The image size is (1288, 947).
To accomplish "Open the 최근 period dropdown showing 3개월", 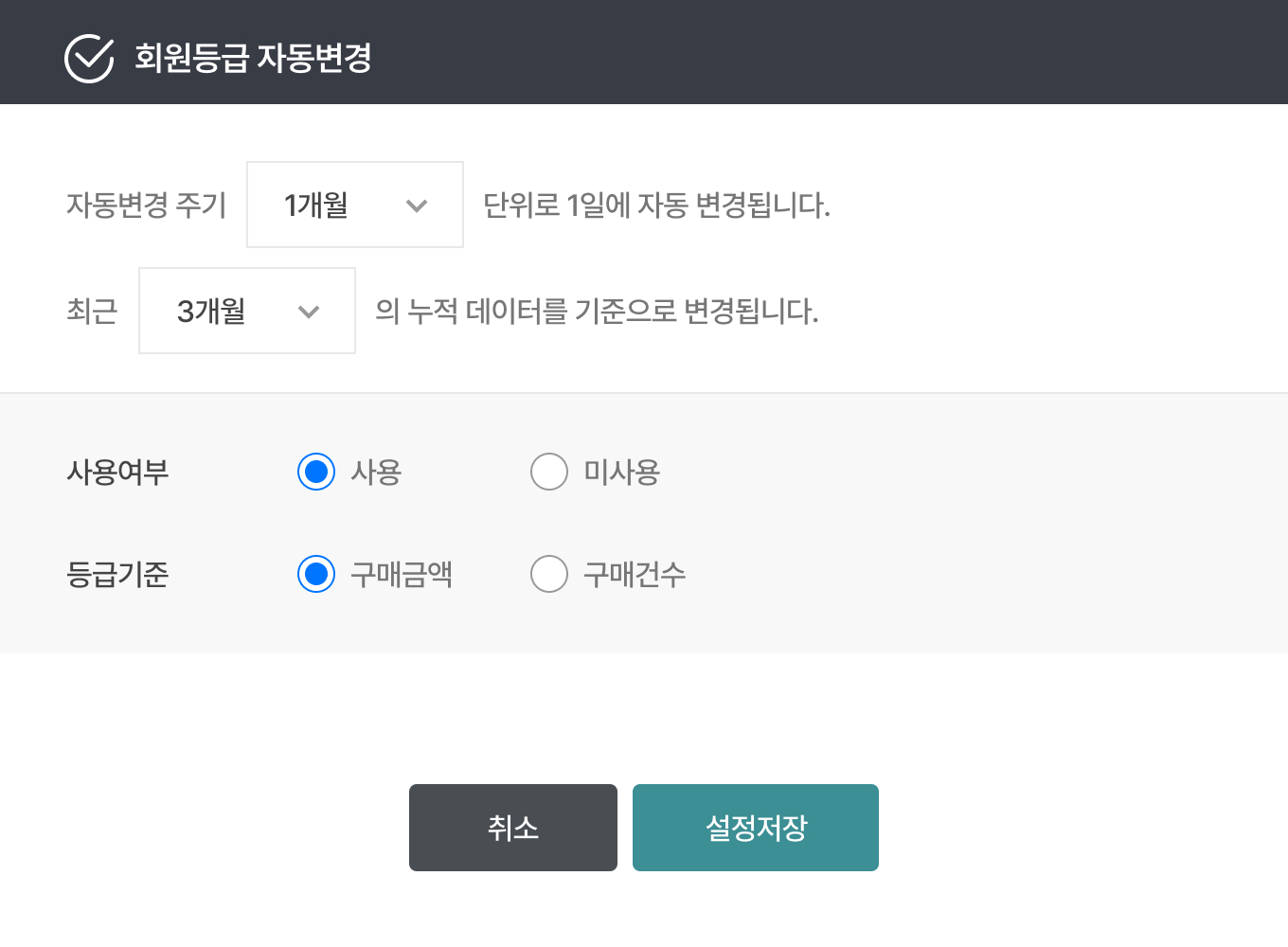I will (246, 311).
